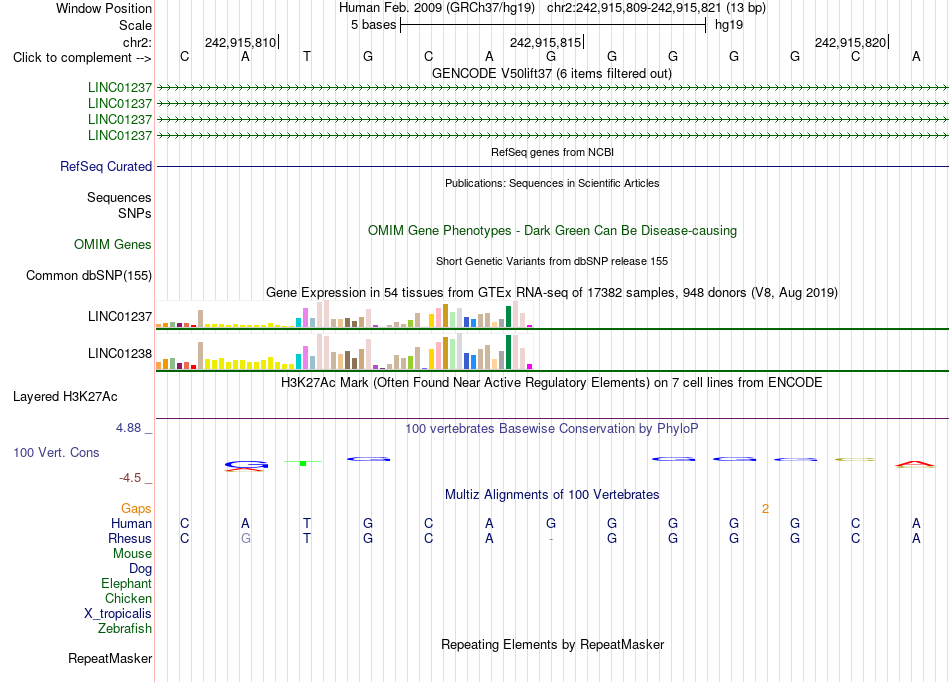Click the tall dark green bar in LINC01238 chart
This screenshot has width=950, height=682.
pyautogui.click(x=508, y=352)
